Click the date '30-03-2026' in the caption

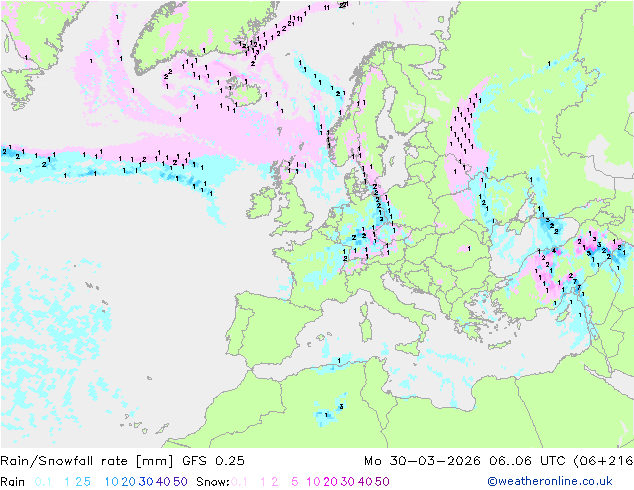[x=435, y=460]
